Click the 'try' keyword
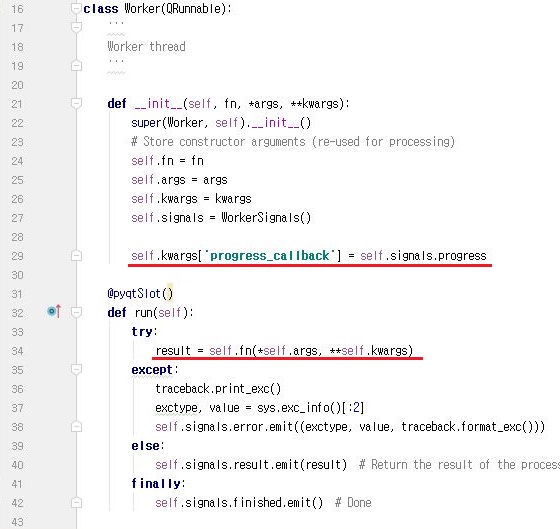 coord(142,332)
